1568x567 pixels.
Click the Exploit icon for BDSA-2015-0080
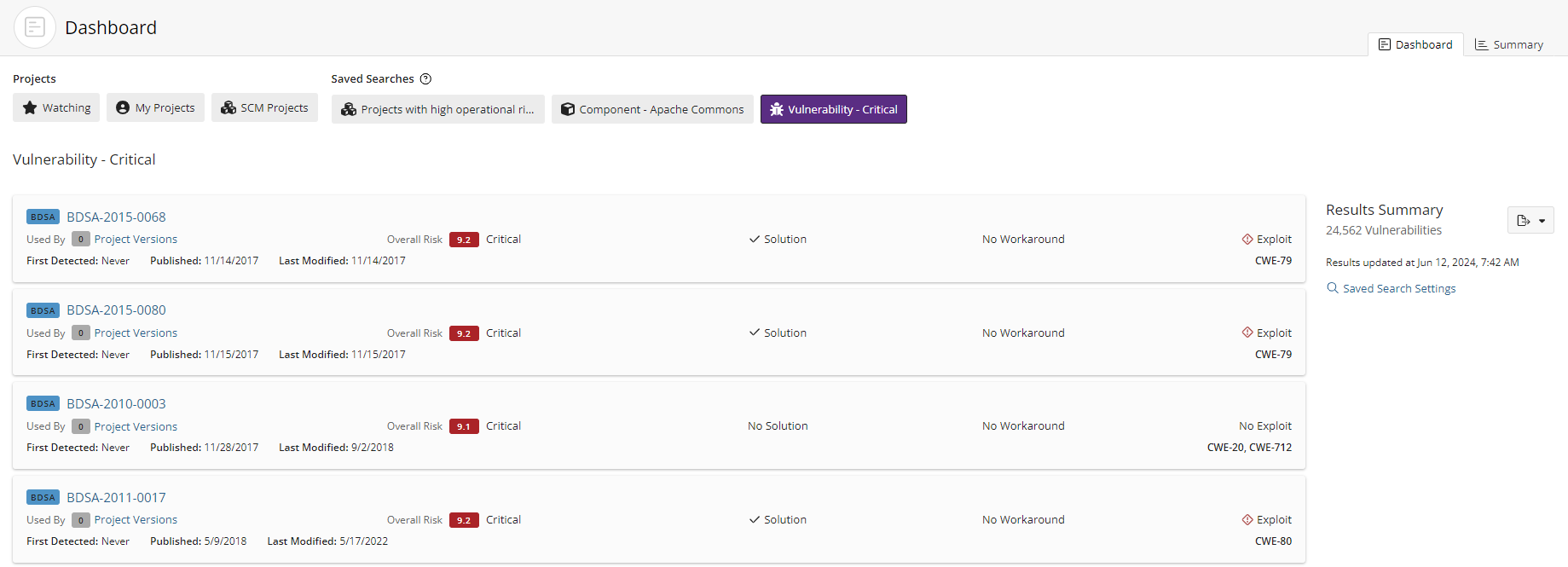click(1247, 333)
